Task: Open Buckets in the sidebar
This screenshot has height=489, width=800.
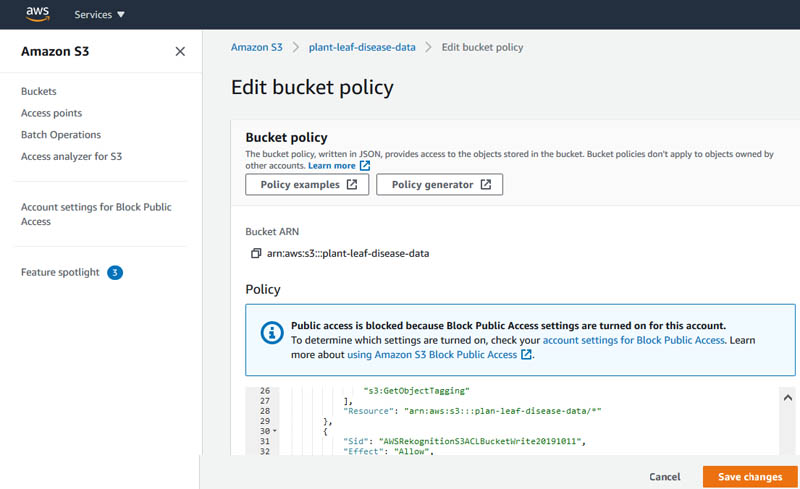Action: point(39,91)
